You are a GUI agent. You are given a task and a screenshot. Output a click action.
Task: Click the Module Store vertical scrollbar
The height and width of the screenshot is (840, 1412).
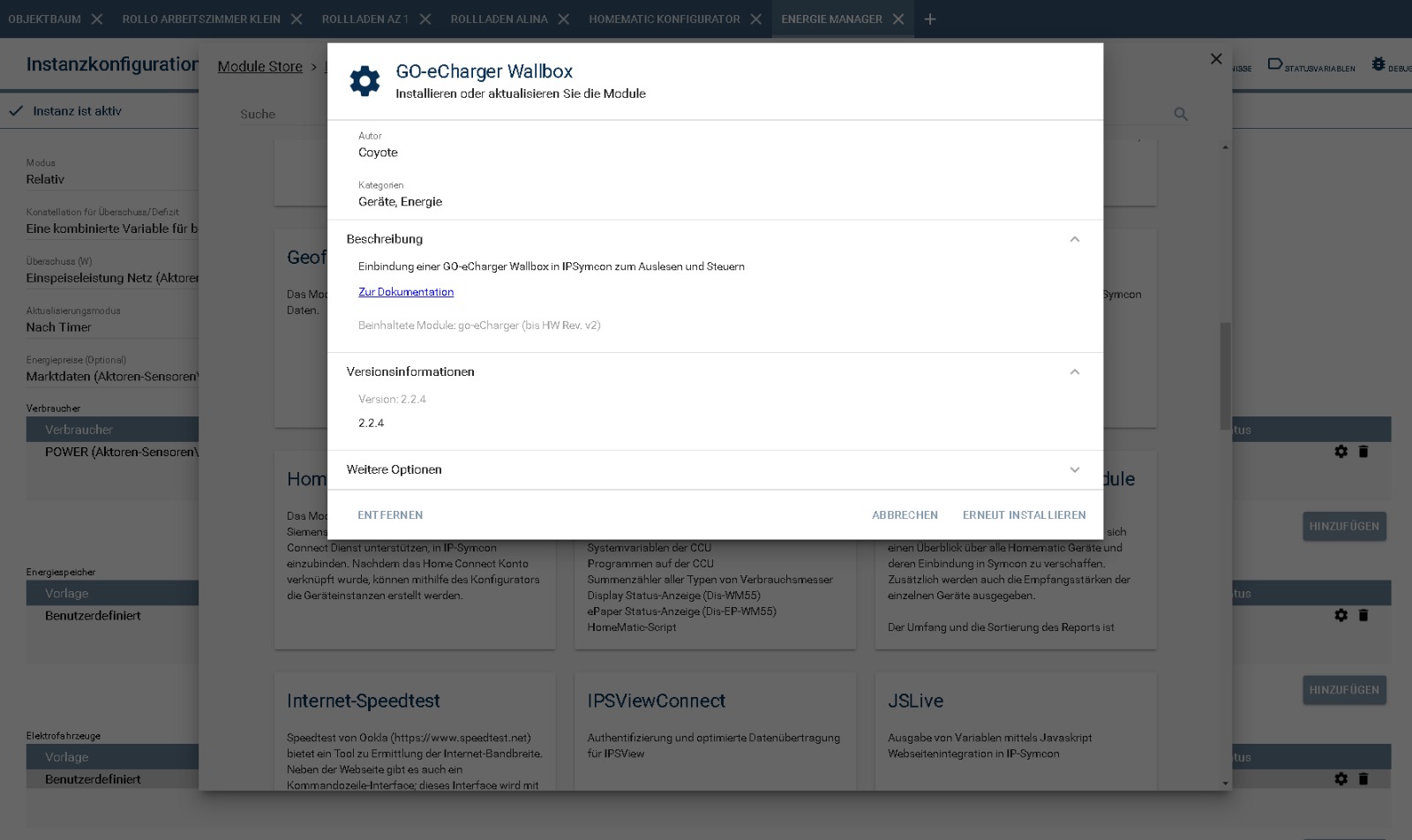pyautogui.click(x=1225, y=375)
